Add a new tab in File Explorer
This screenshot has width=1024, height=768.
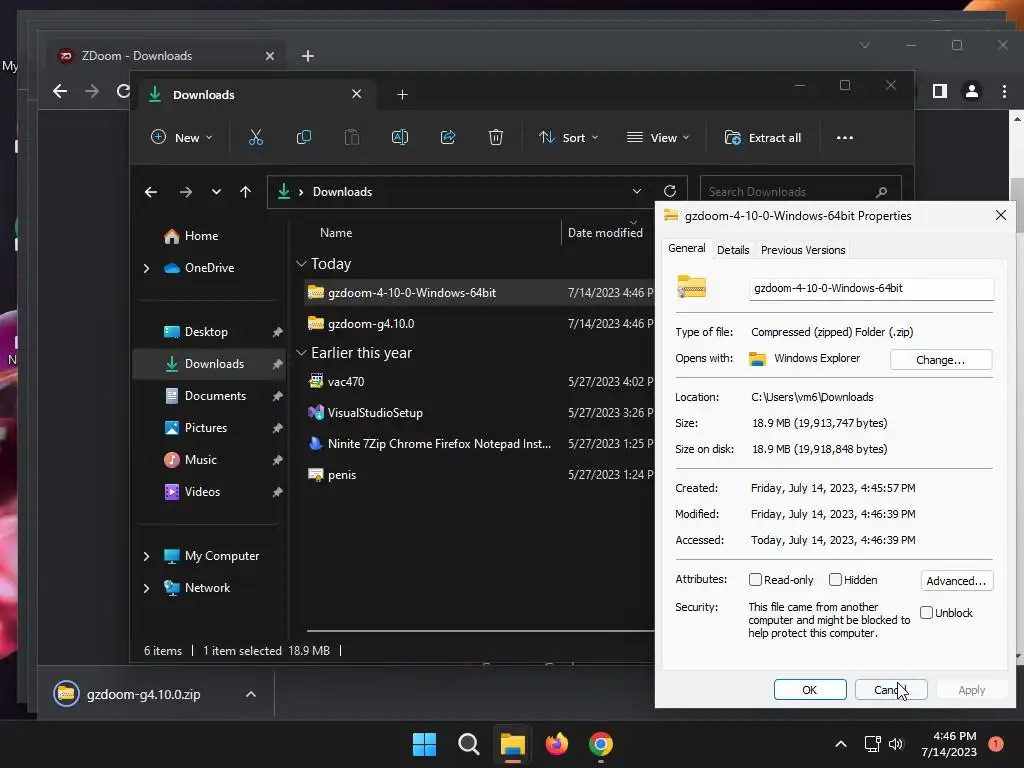click(402, 95)
